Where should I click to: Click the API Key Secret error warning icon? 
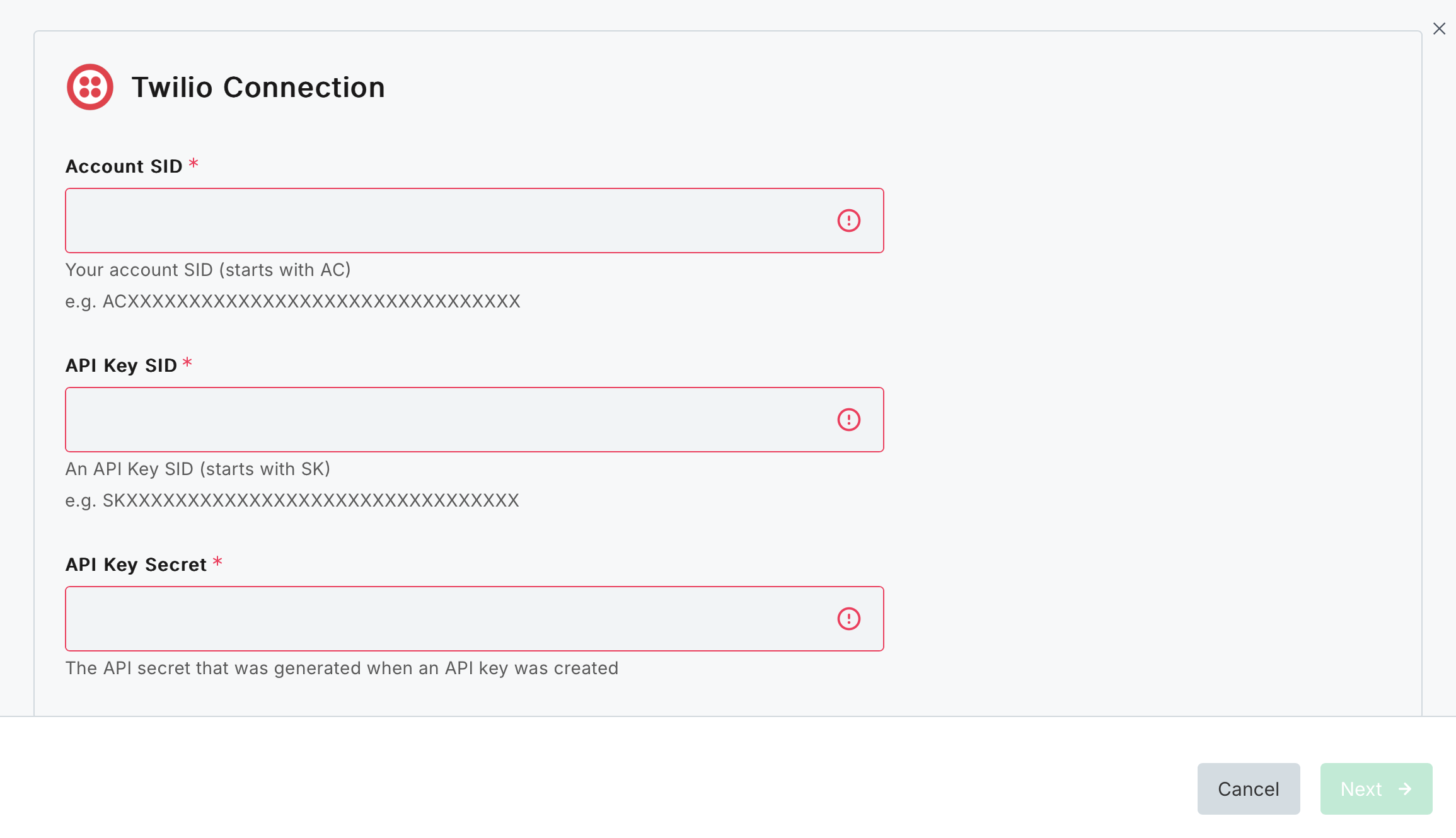click(848, 619)
